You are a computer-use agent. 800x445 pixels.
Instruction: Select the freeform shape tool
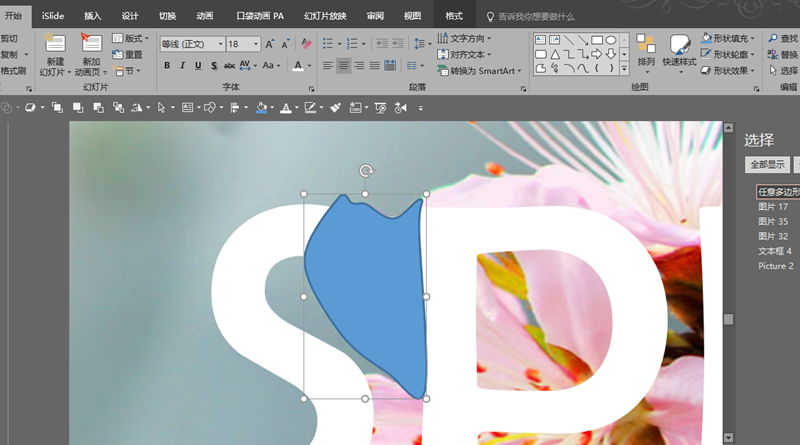coord(540,68)
